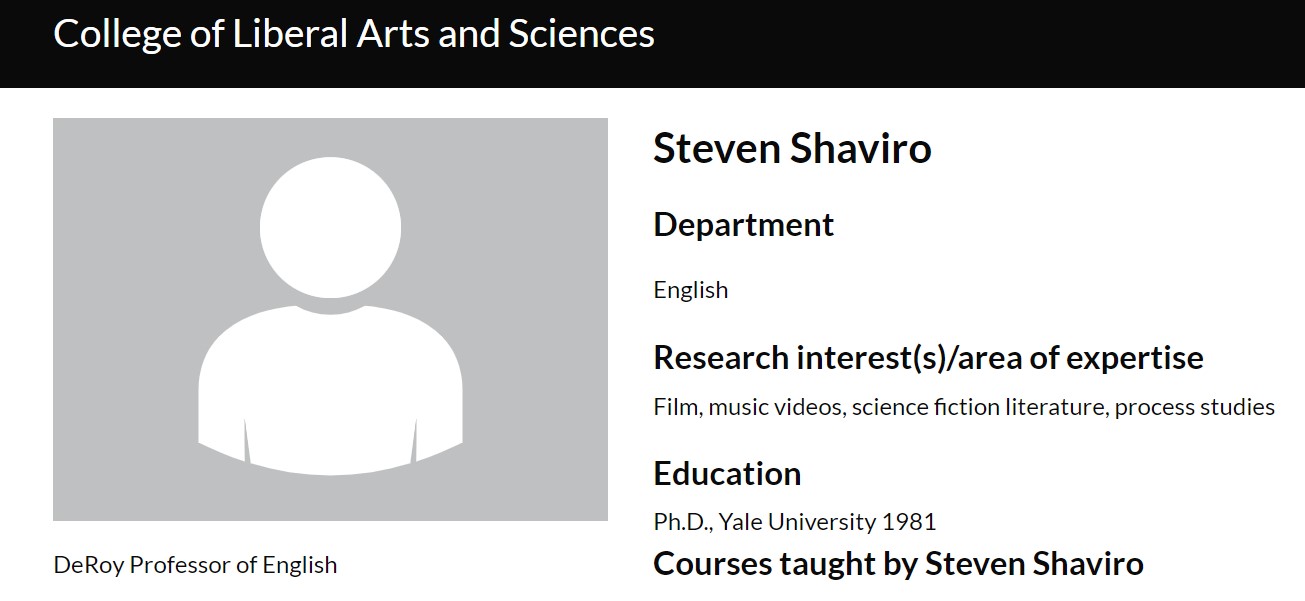Screen dimensions: 1305x601
Task: Click the Steven Shaviro name heading
Action: 792,149
